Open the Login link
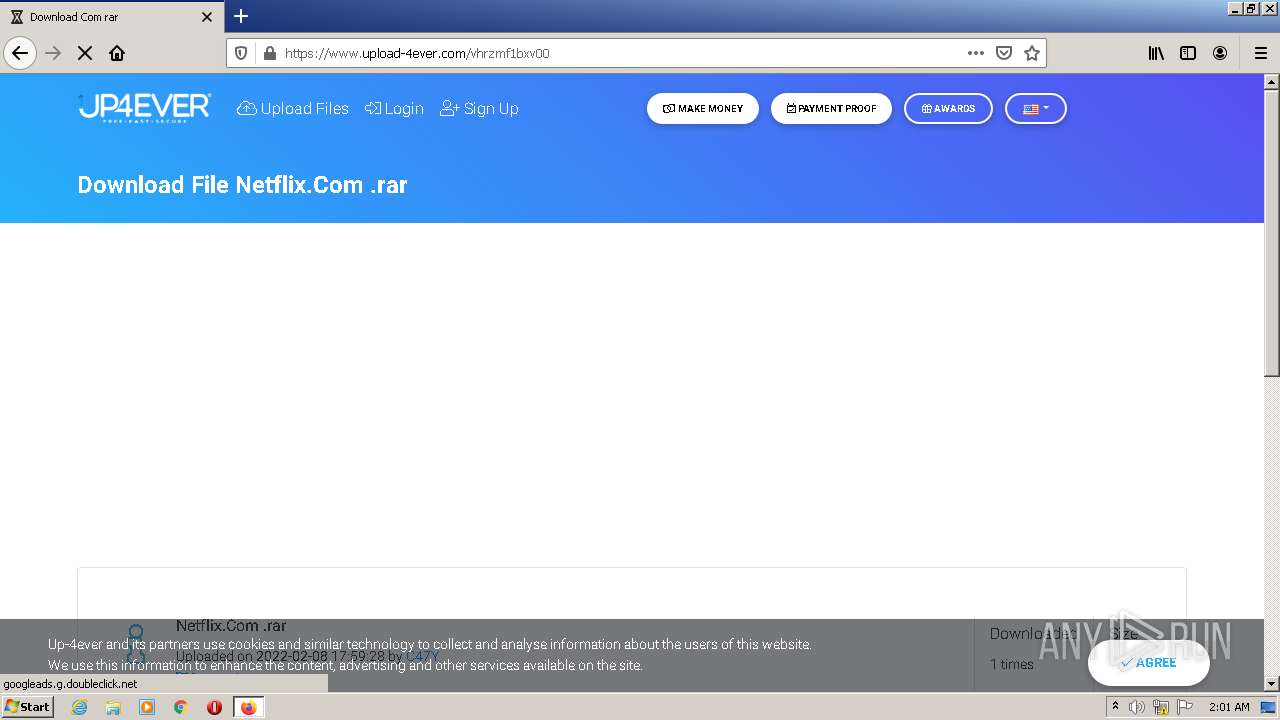Screen dimensions: 1280x720 point(394,108)
